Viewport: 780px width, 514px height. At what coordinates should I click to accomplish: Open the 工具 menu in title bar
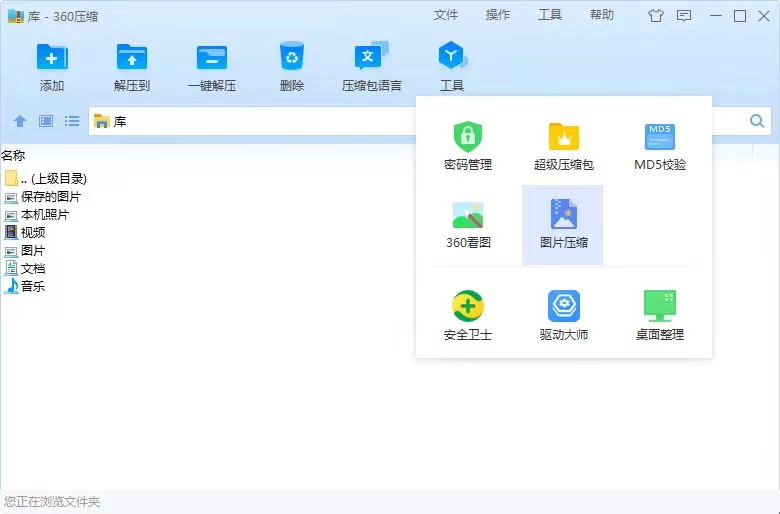point(550,15)
